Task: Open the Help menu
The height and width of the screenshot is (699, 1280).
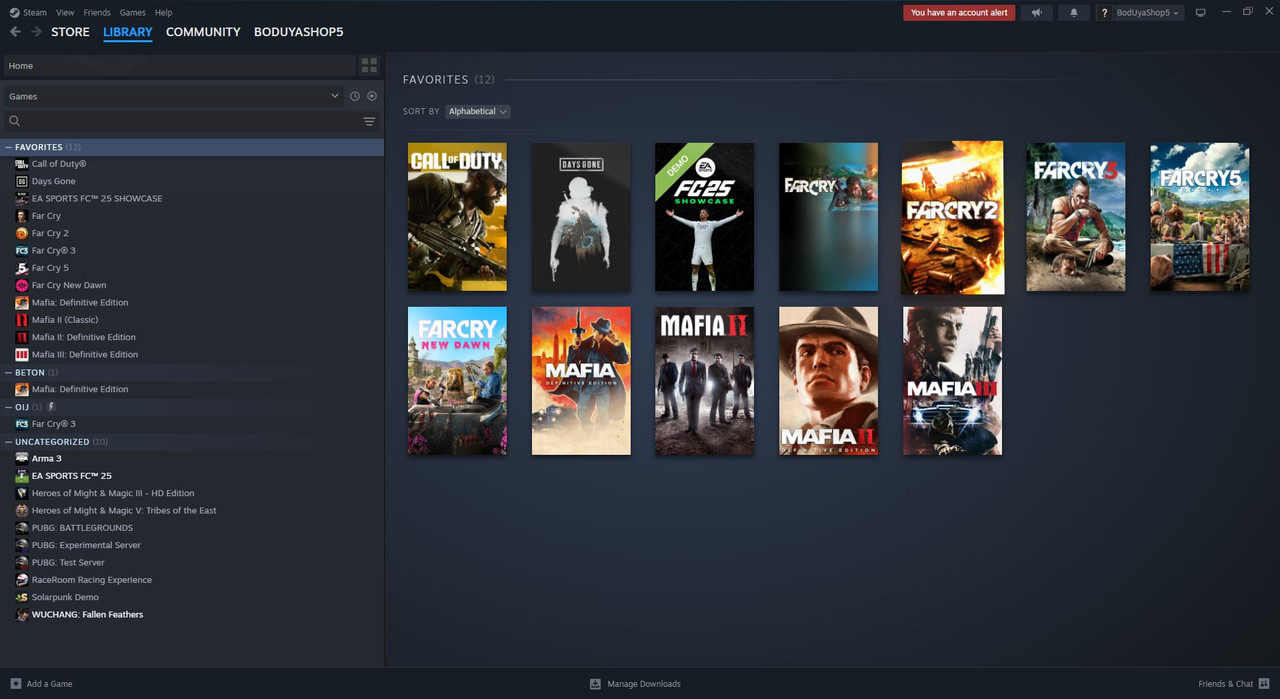Action: 163,13
